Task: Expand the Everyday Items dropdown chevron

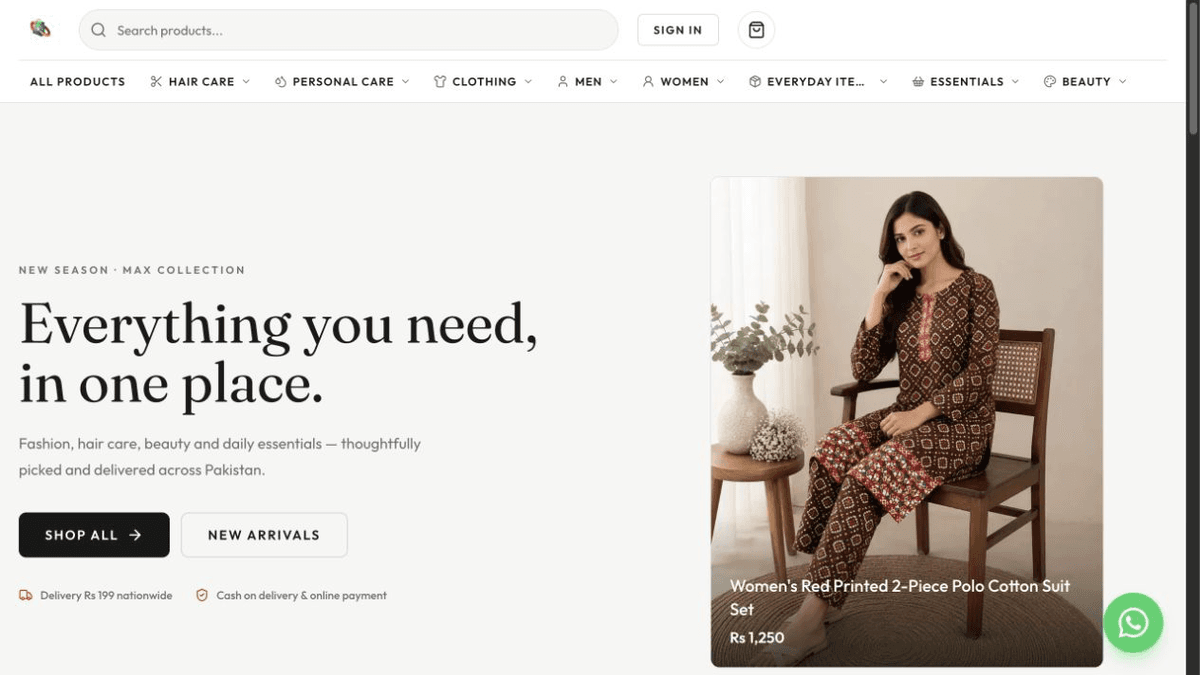Action: point(883,82)
